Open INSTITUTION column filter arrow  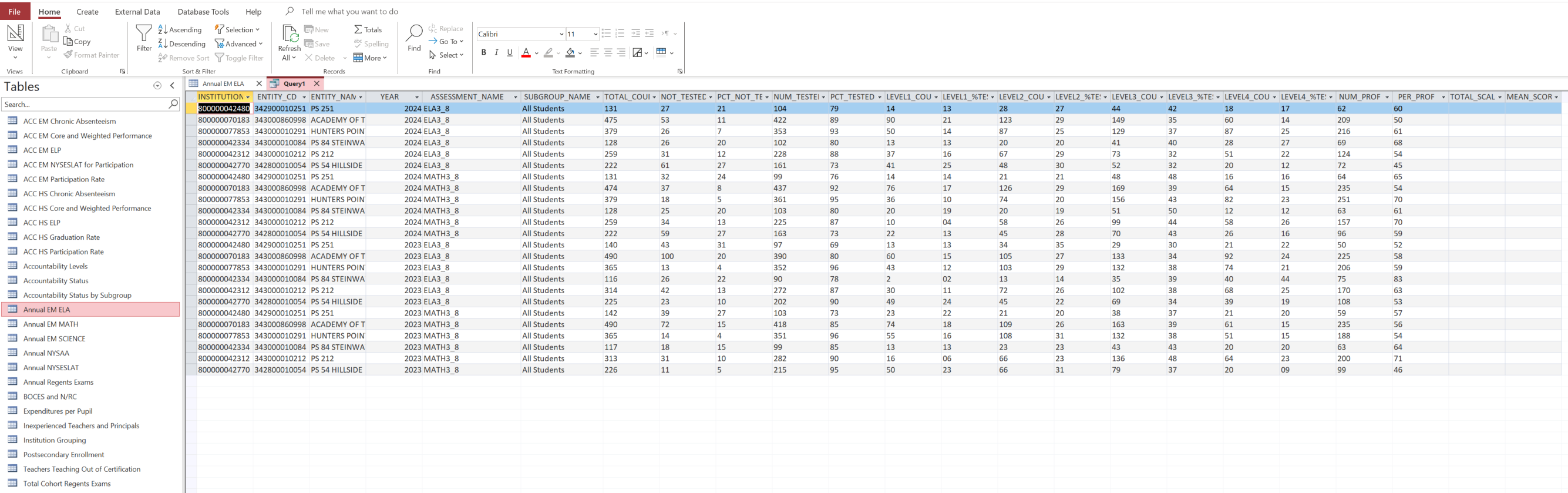(248, 97)
